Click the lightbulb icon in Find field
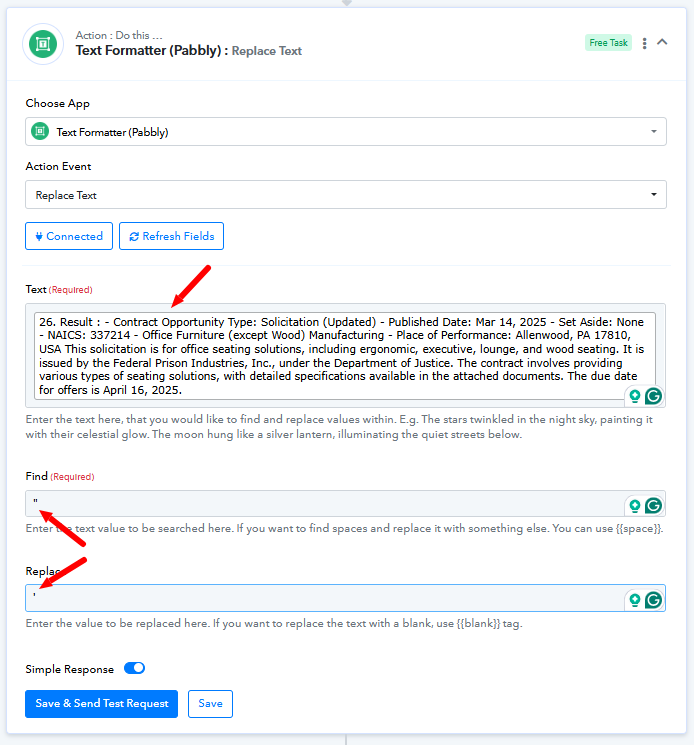The image size is (694, 745). tap(635, 506)
